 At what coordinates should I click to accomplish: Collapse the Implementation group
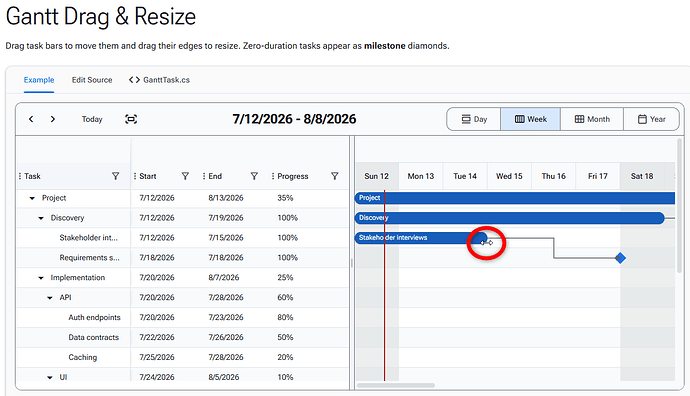41,278
